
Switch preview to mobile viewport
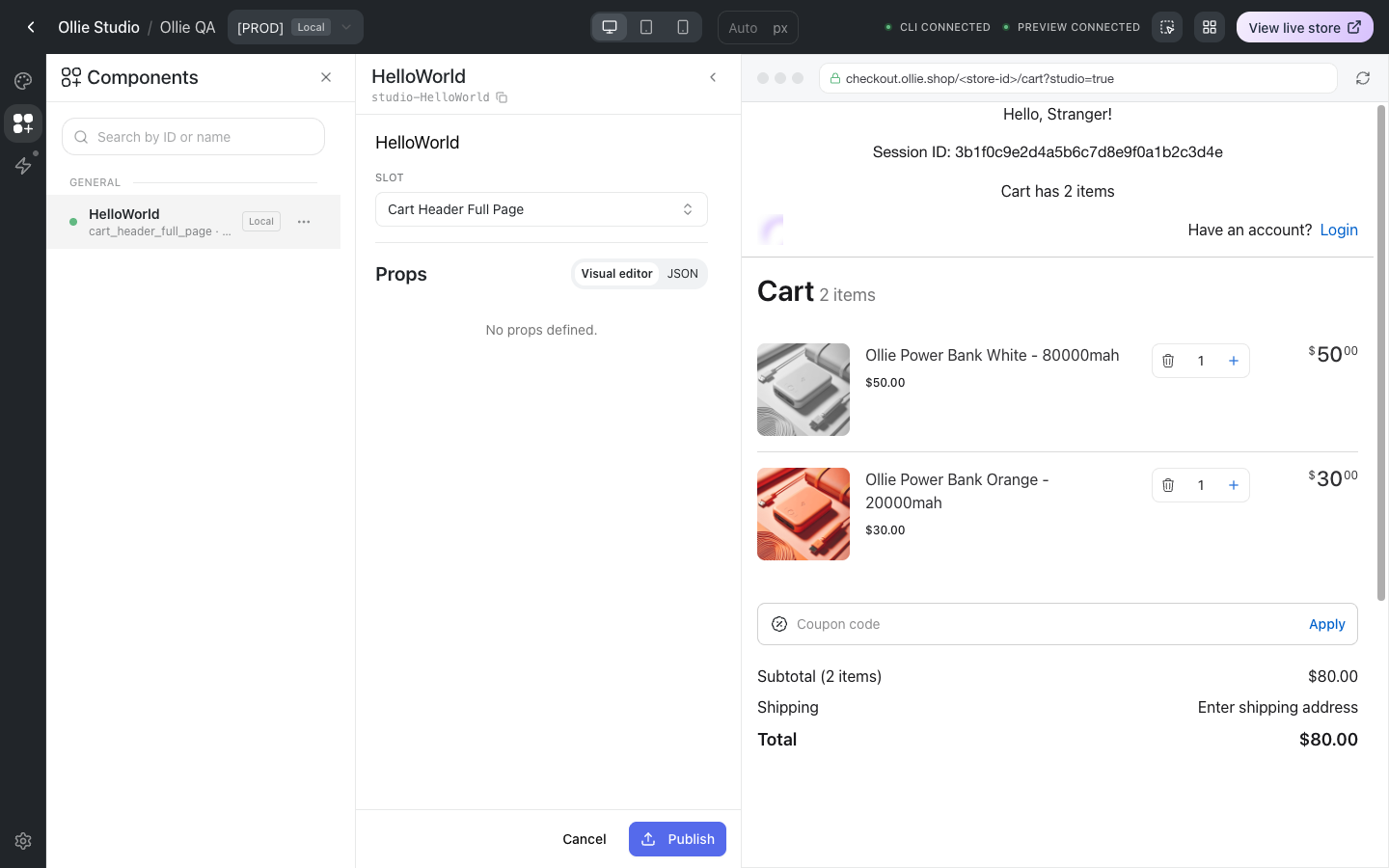pos(683,27)
